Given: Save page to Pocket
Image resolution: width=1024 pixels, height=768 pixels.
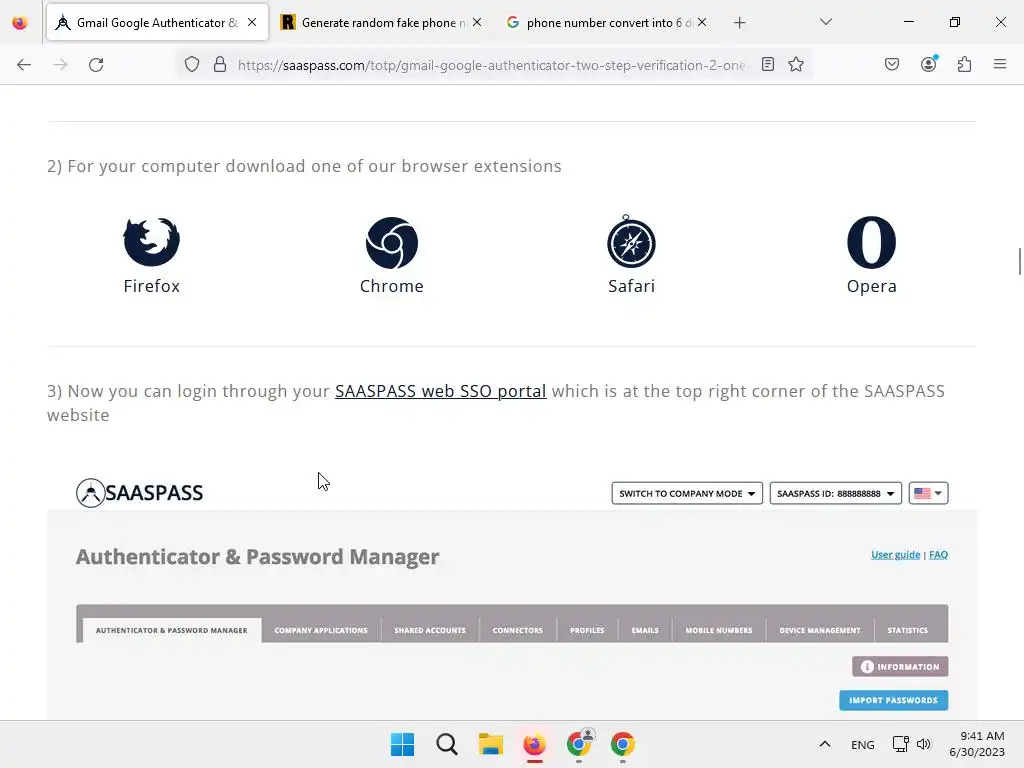Looking at the screenshot, I should point(892,65).
